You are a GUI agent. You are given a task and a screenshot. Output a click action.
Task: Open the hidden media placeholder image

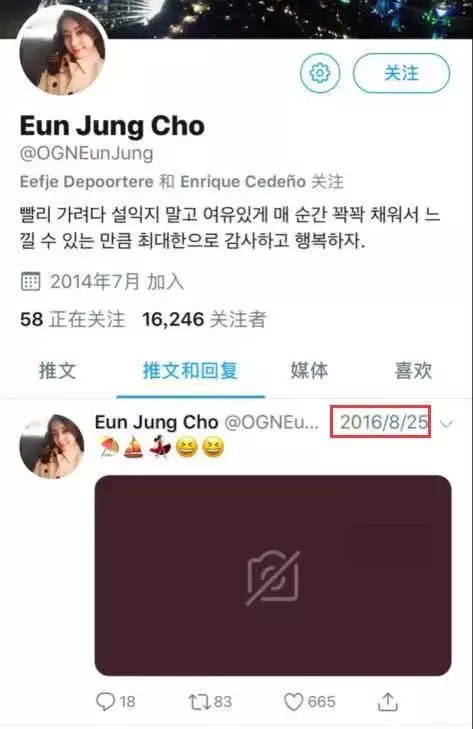(x=273, y=575)
